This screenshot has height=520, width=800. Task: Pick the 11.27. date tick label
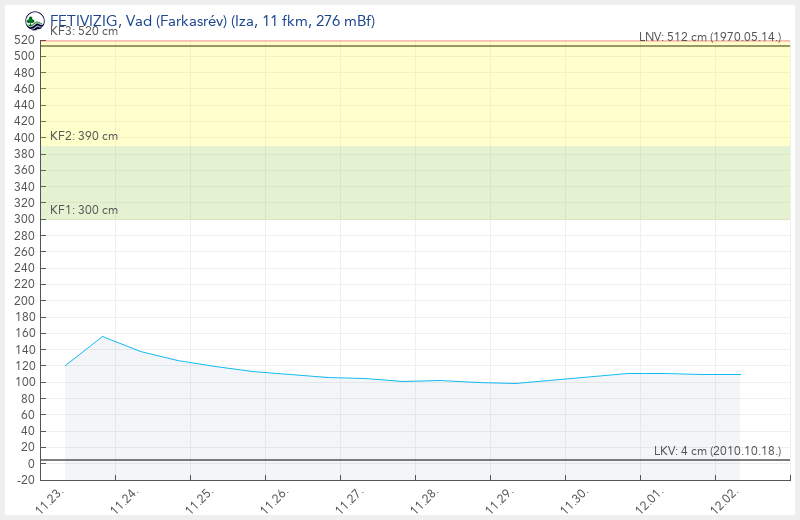(350, 500)
